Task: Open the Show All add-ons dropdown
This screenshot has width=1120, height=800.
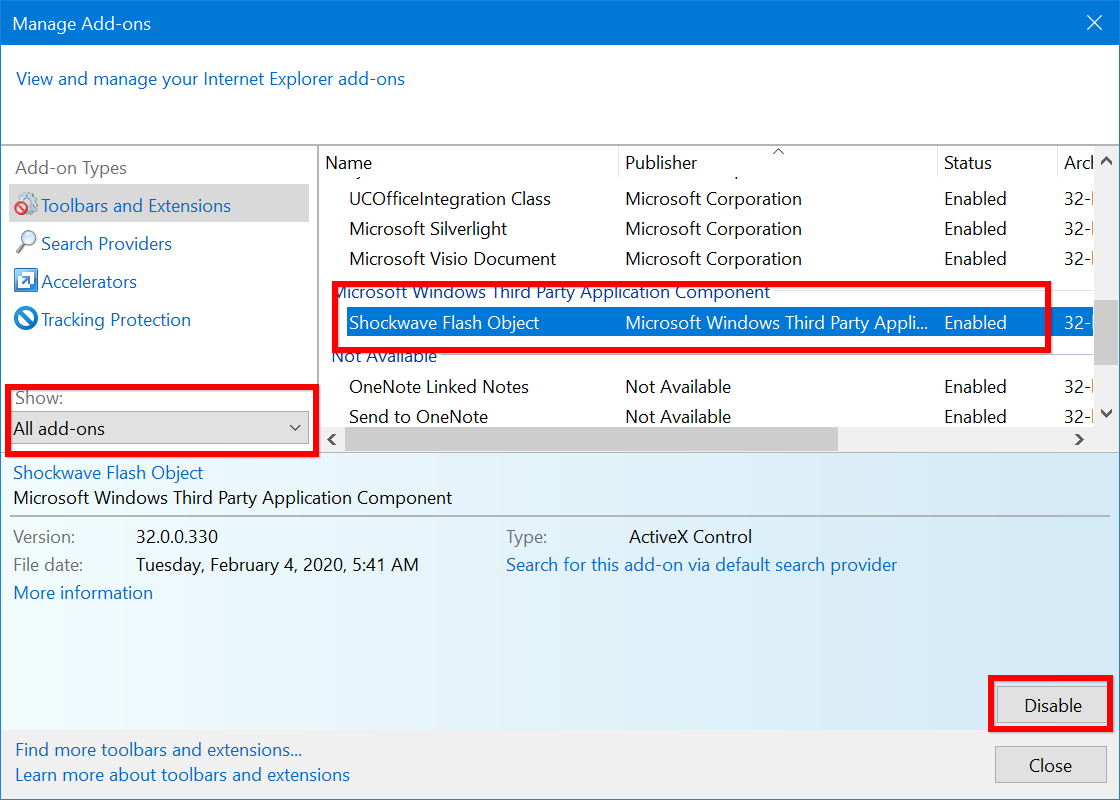Action: point(160,428)
